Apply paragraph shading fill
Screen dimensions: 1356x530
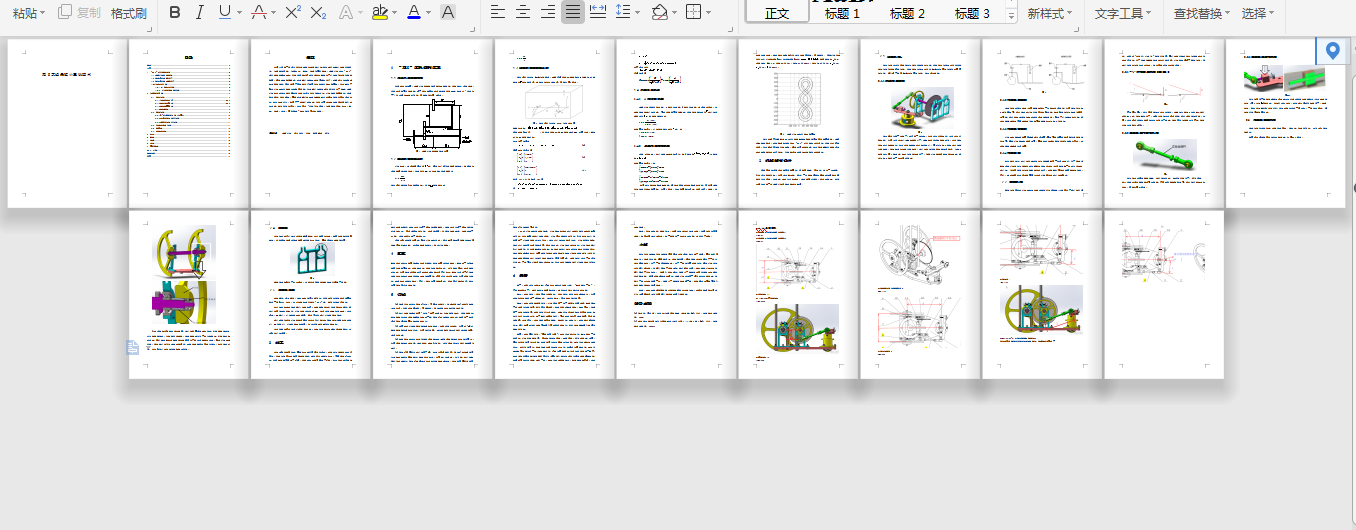tap(659, 13)
